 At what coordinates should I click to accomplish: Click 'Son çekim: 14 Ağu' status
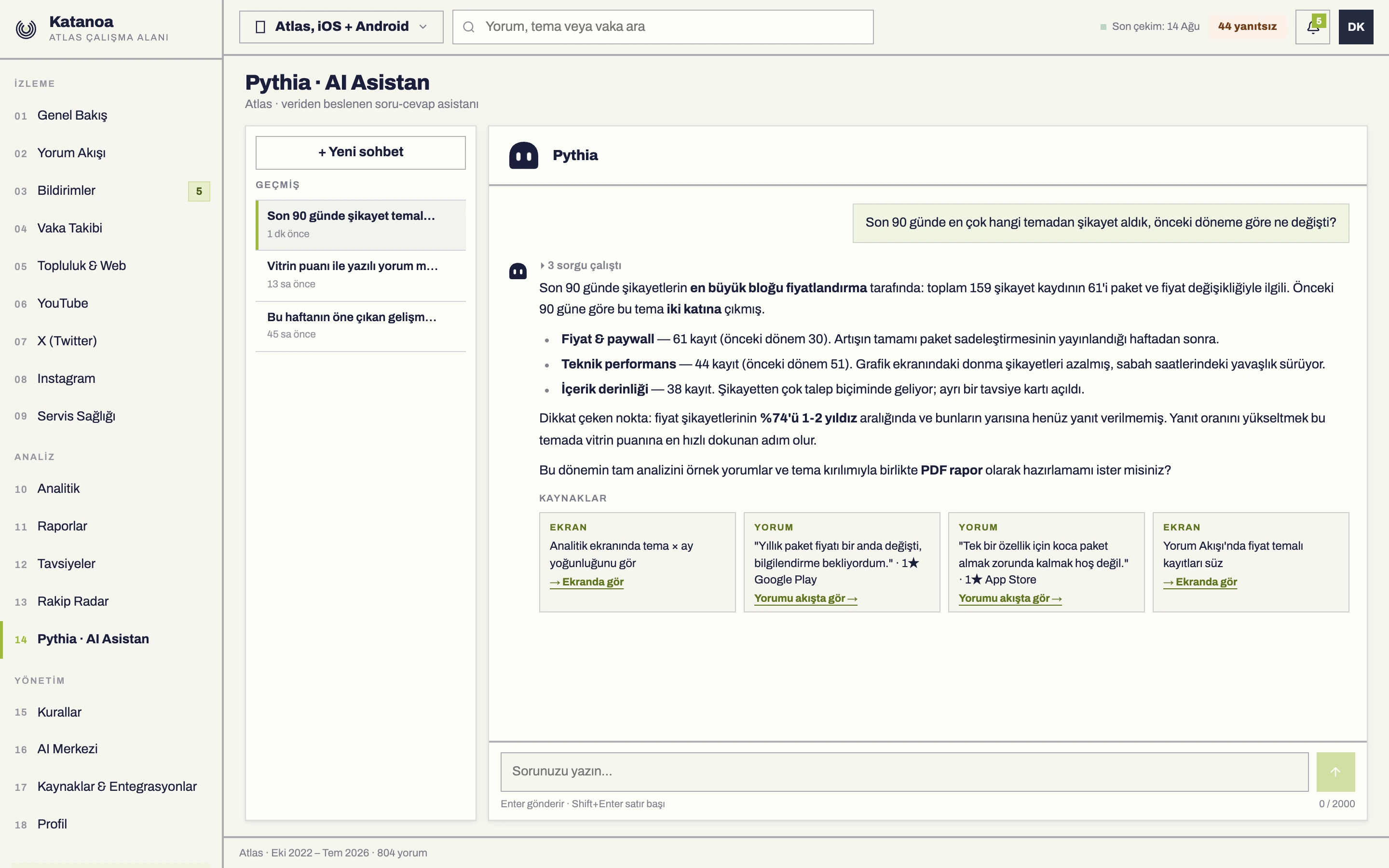tap(1150, 27)
